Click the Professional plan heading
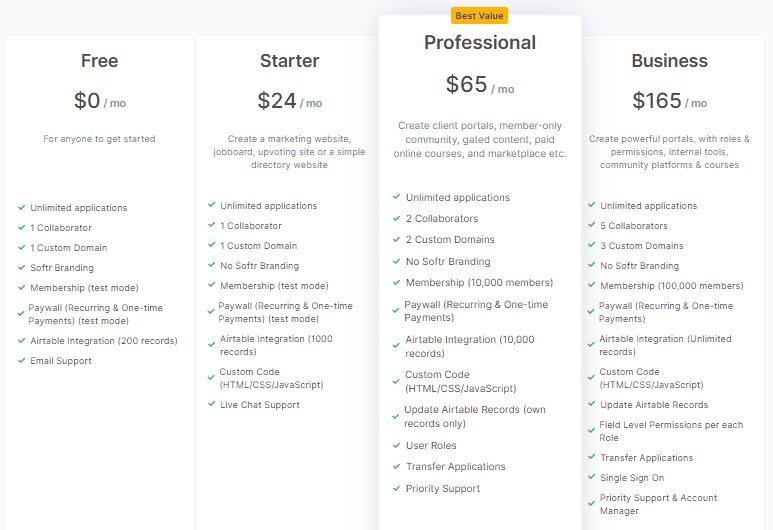 point(480,42)
